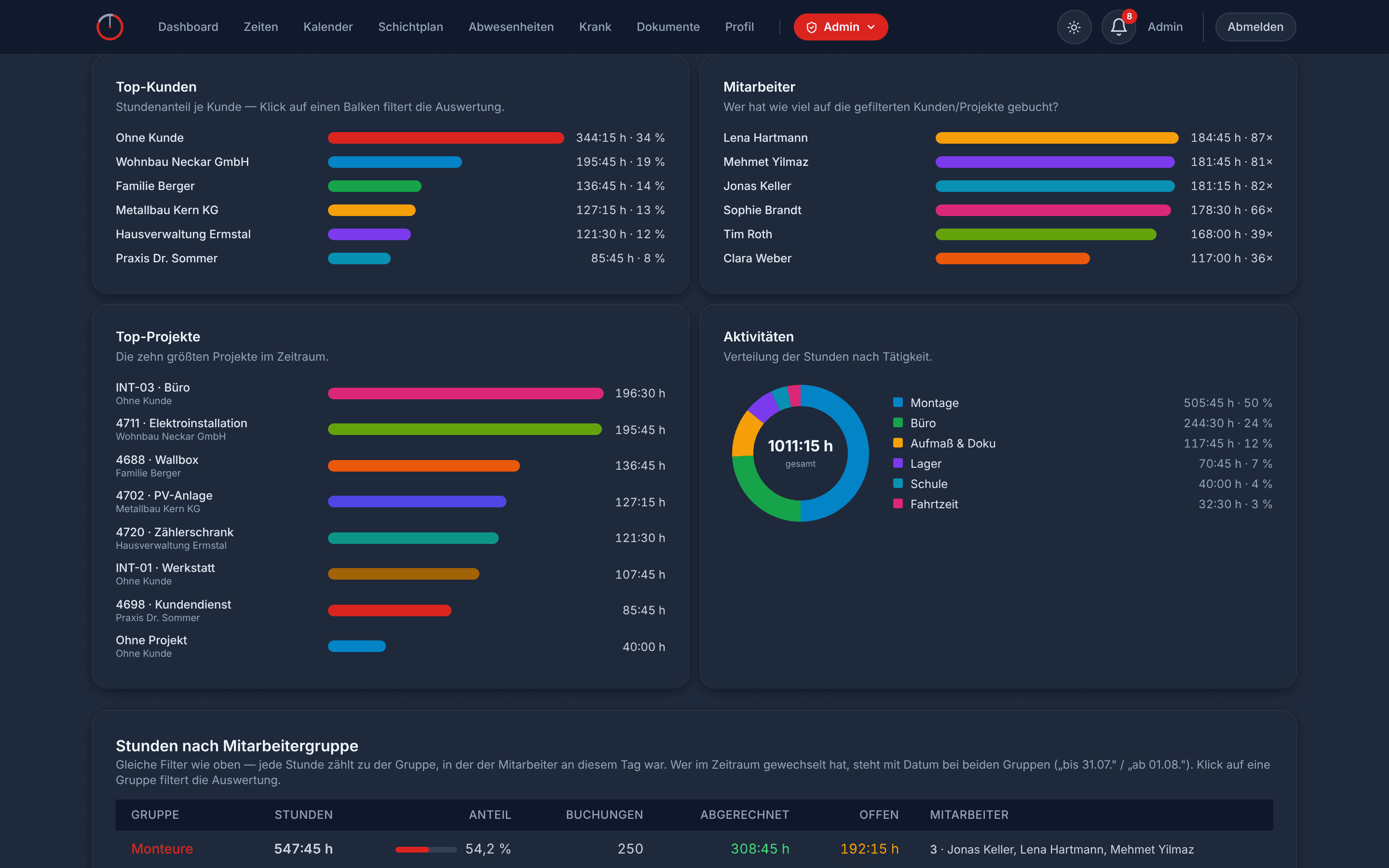The height and width of the screenshot is (868, 1389).
Task: Click the 1011:15 h donut chart total
Action: pos(800,446)
